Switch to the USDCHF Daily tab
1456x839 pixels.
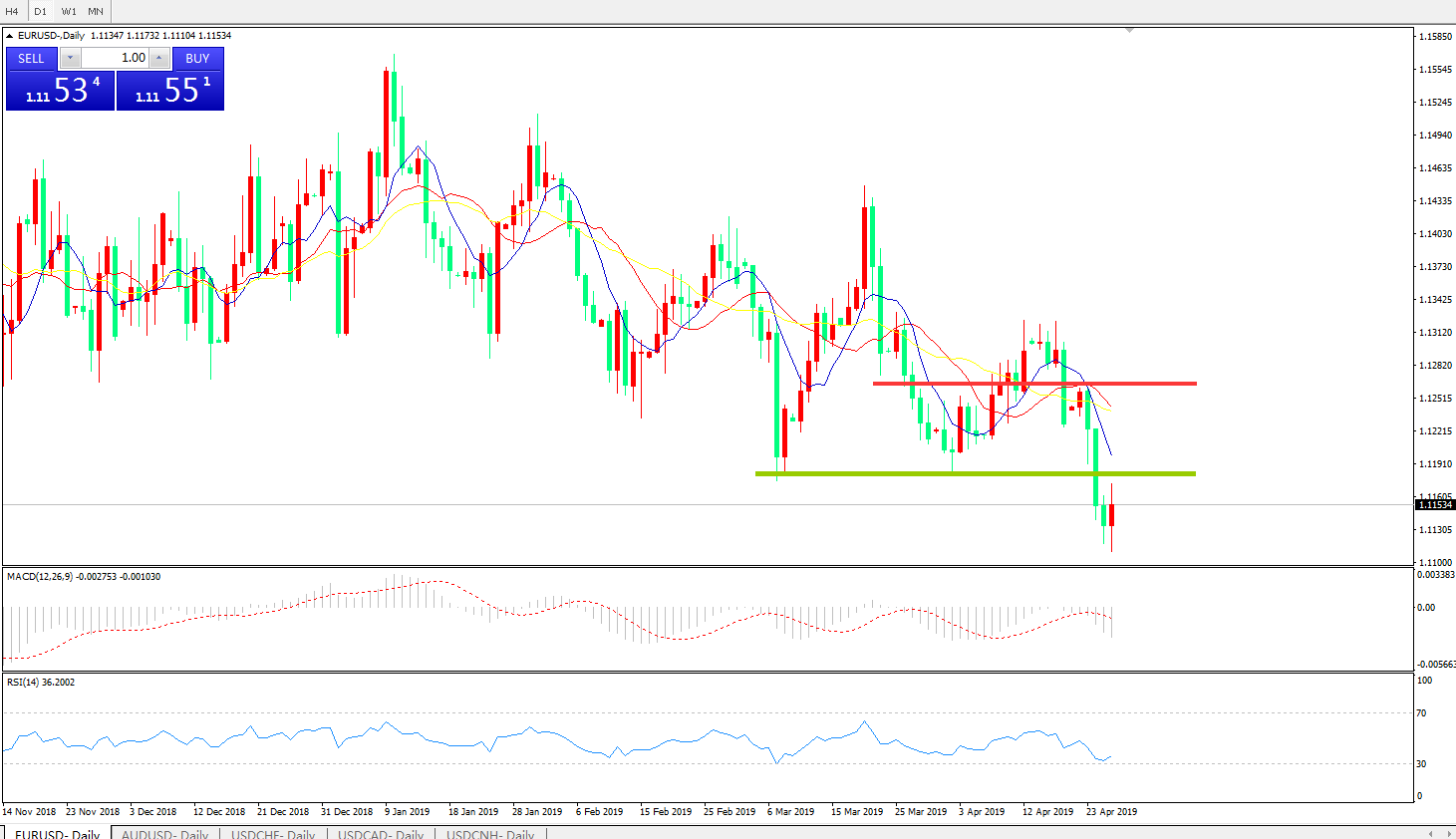click(x=273, y=834)
